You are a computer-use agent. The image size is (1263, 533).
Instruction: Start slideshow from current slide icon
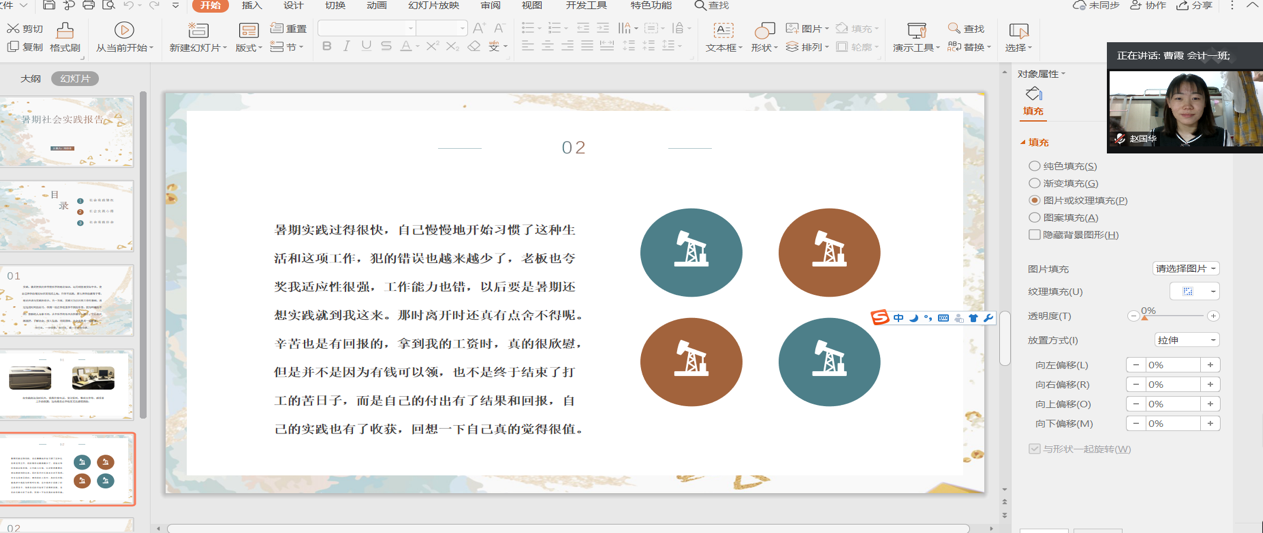[x=124, y=31]
